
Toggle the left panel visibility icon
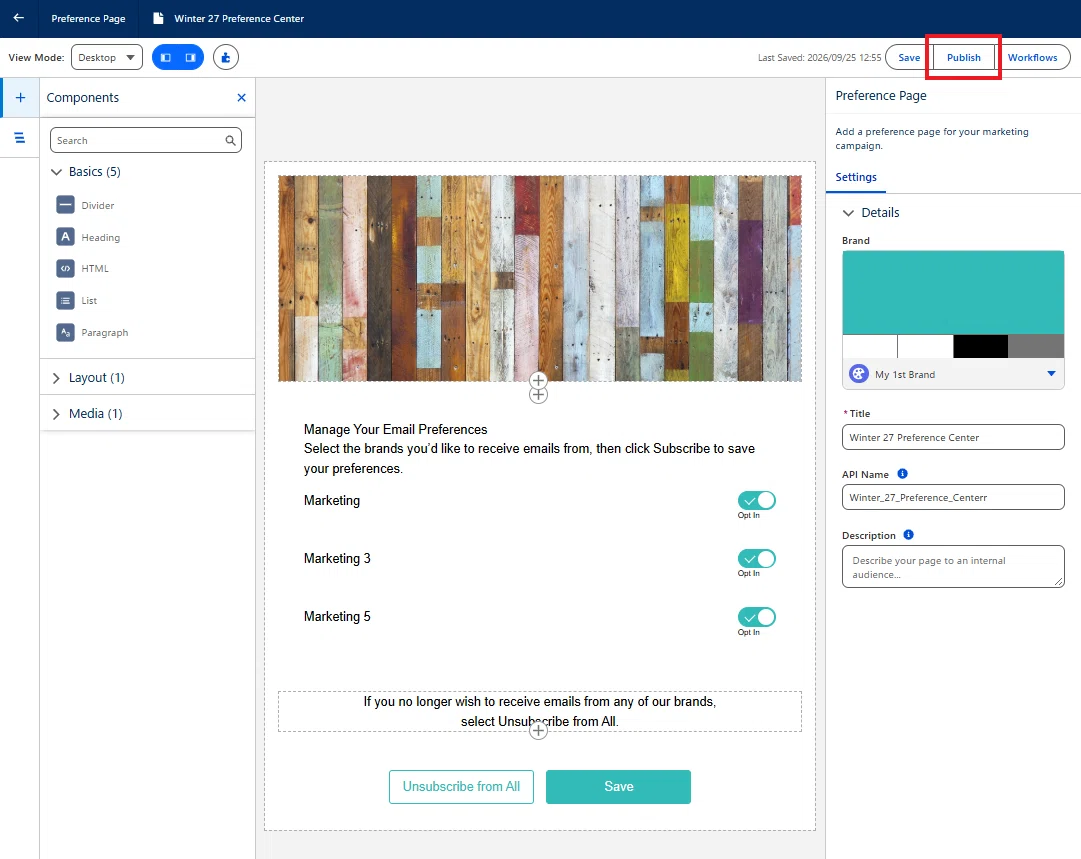click(165, 57)
